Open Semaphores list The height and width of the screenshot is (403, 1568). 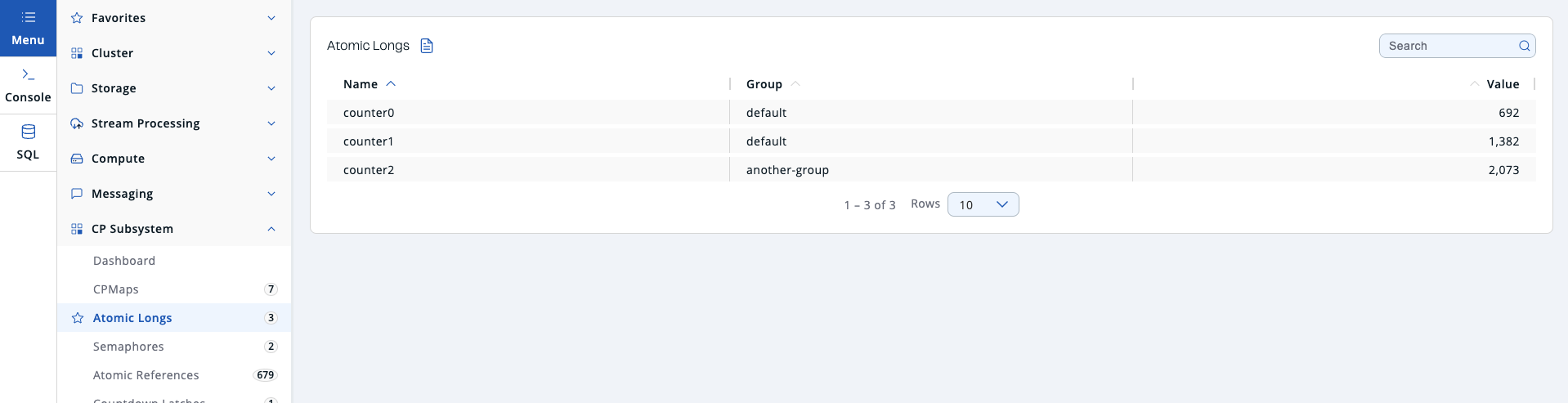click(x=128, y=347)
